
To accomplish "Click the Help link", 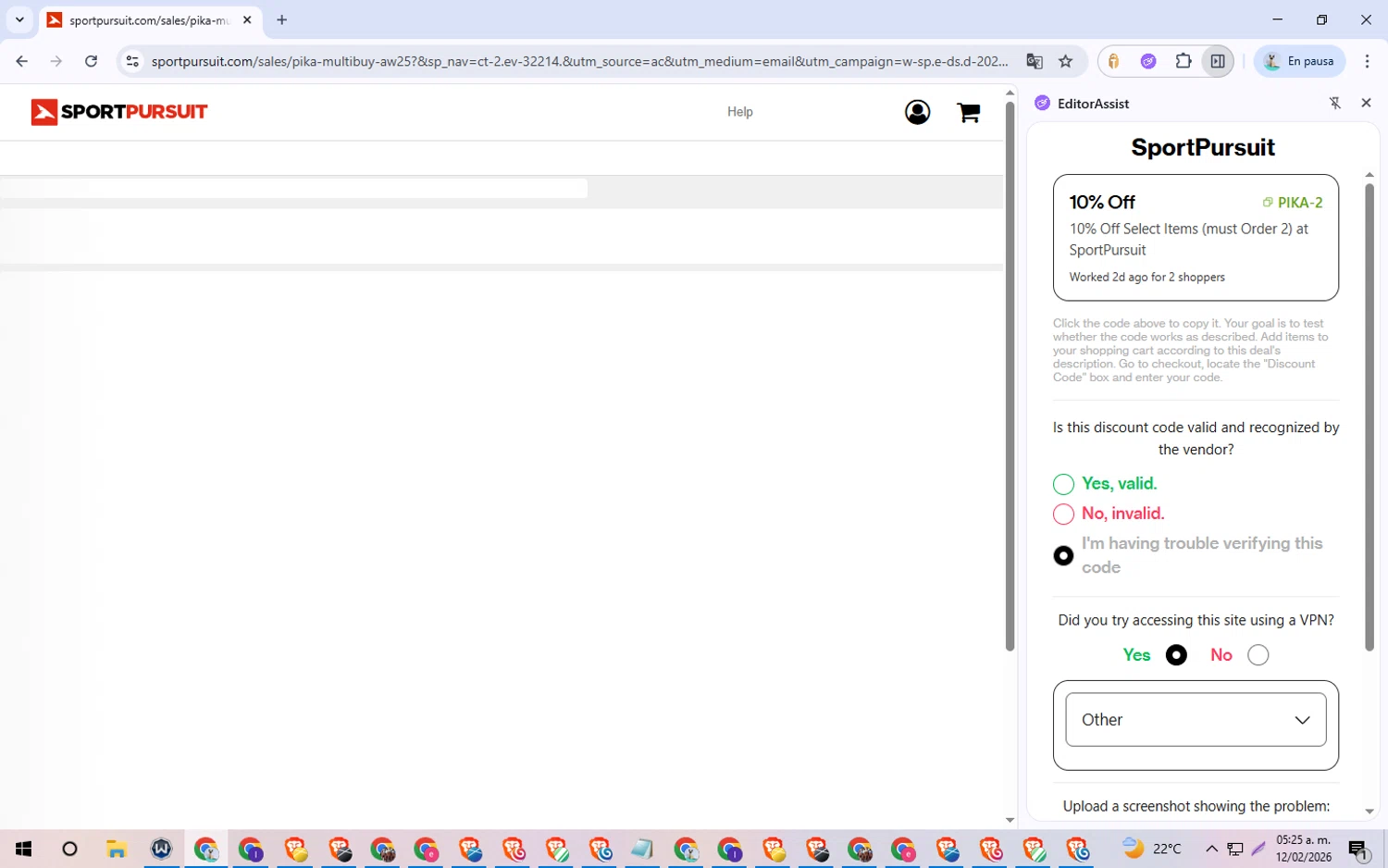I will coord(739,112).
